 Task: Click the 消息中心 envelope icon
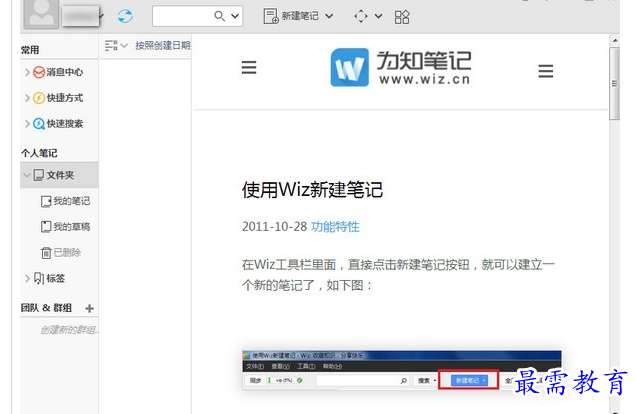39,72
